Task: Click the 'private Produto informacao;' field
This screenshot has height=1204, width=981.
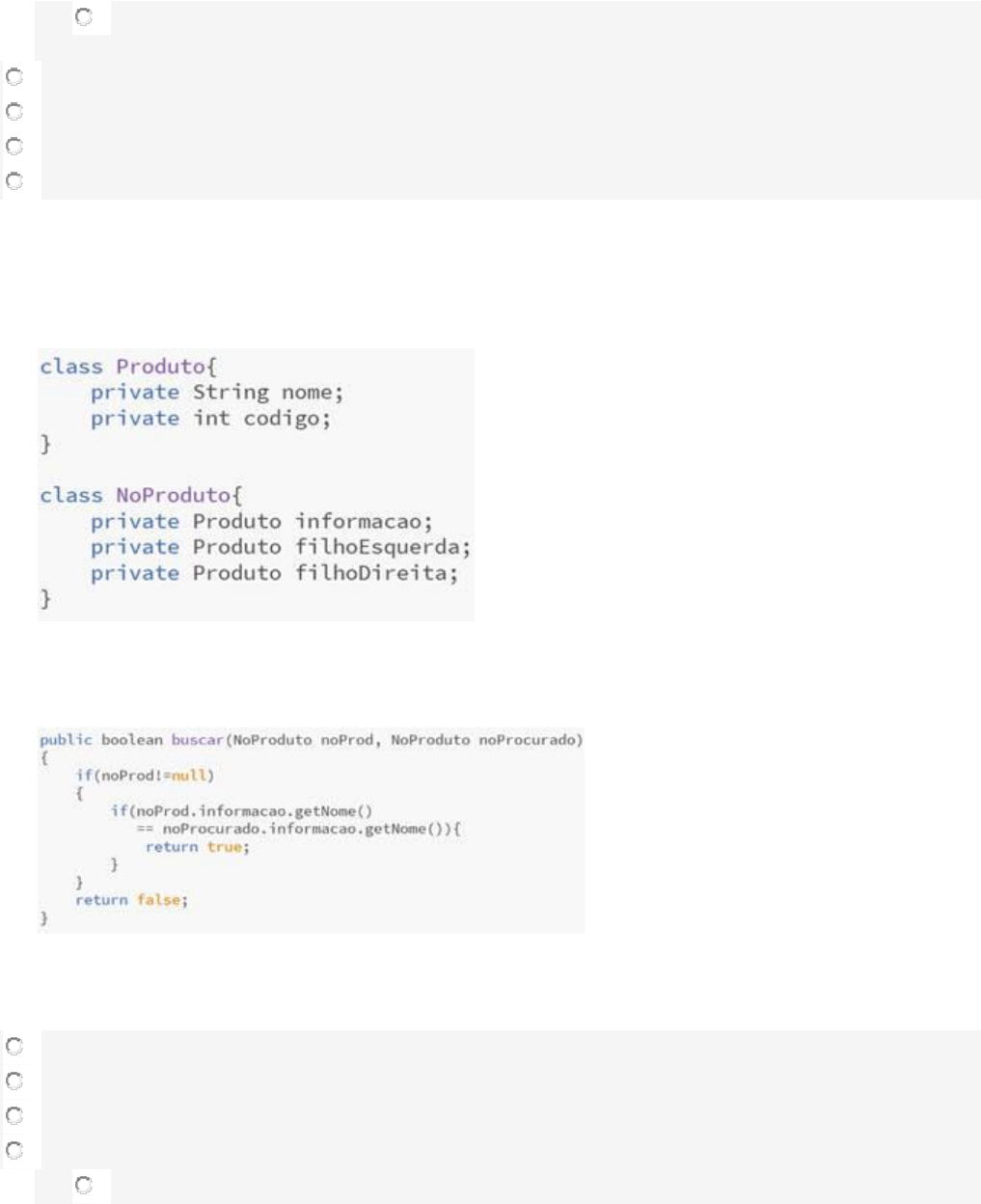Action: coord(261,521)
